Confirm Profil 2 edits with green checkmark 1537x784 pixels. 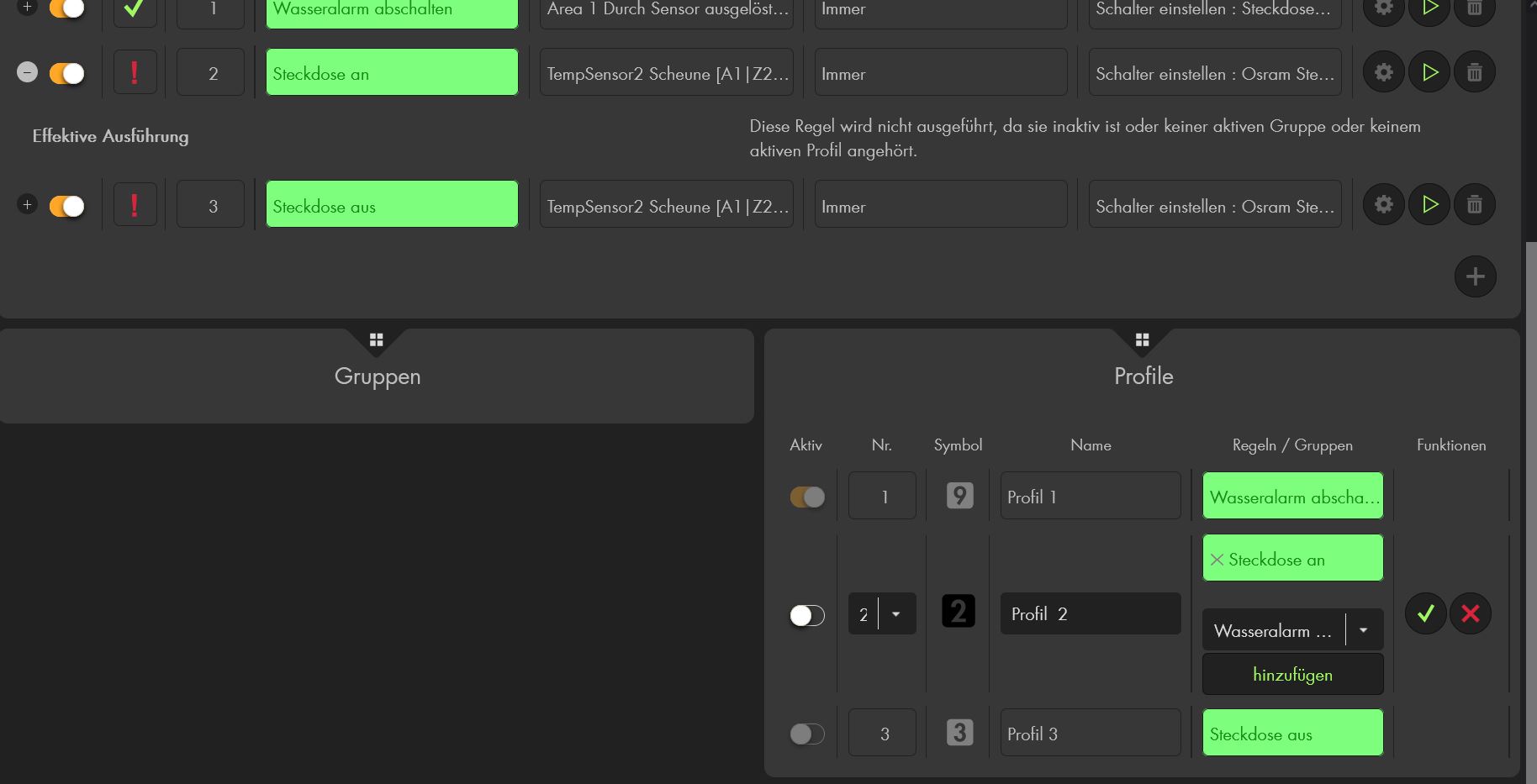1425,613
